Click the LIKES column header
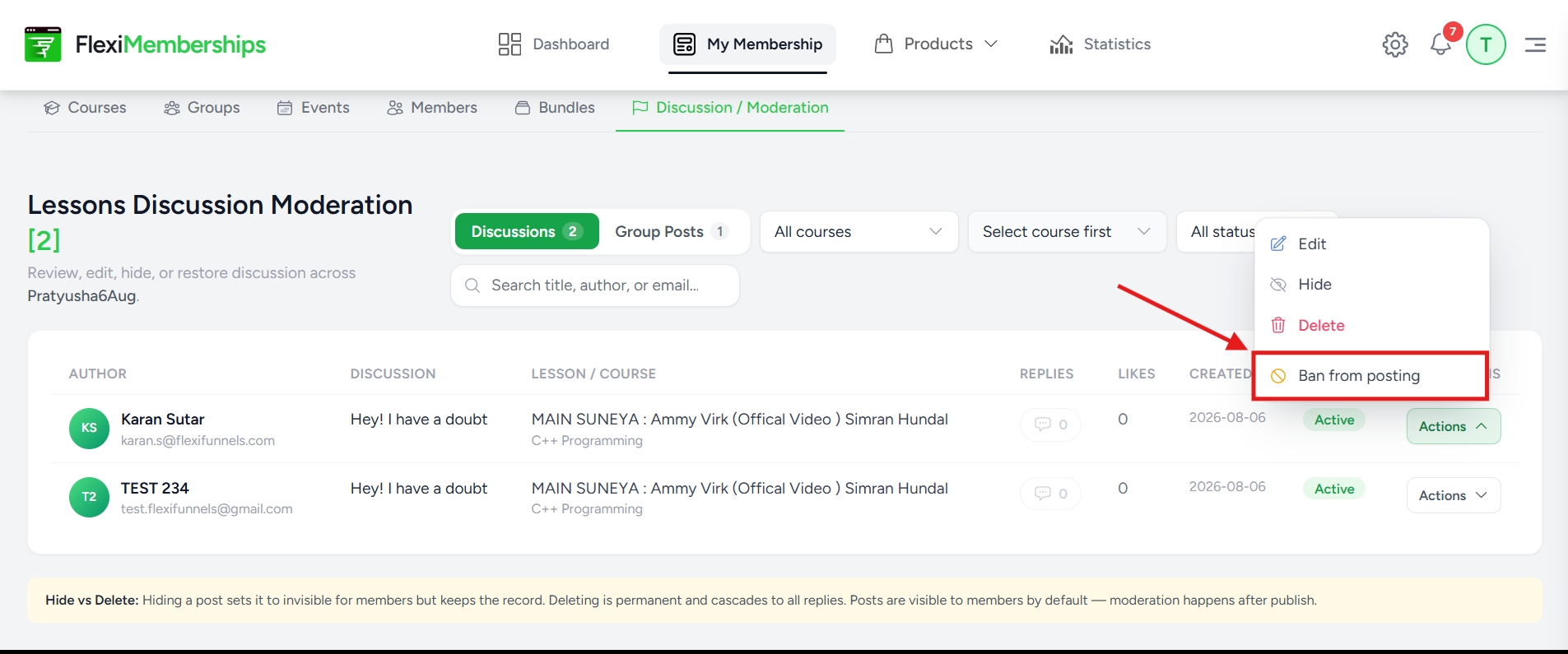 click(x=1137, y=373)
